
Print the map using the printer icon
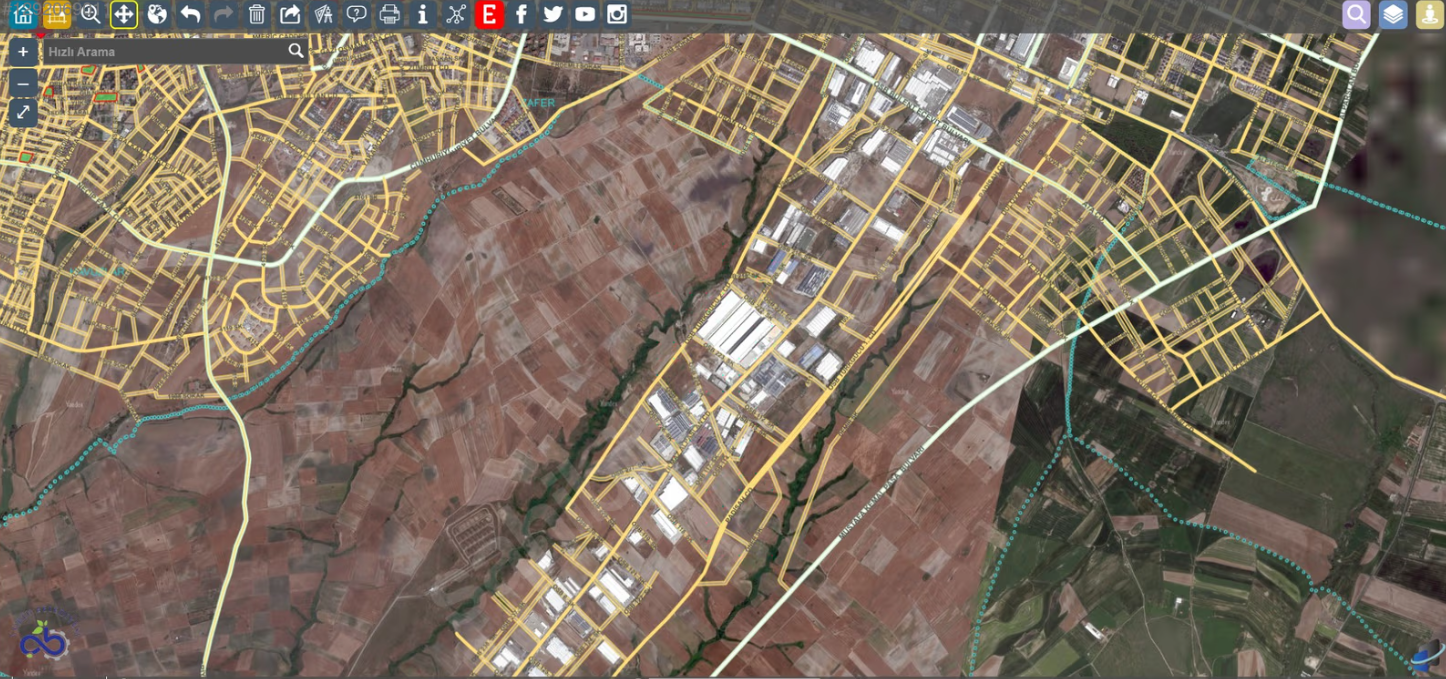pyautogui.click(x=390, y=14)
